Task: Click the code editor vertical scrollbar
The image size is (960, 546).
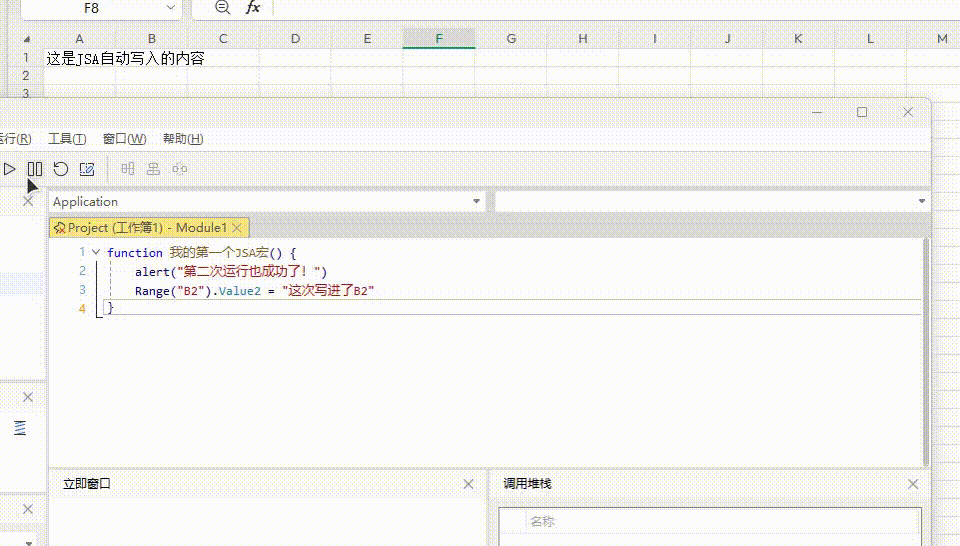Action: pos(926,352)
